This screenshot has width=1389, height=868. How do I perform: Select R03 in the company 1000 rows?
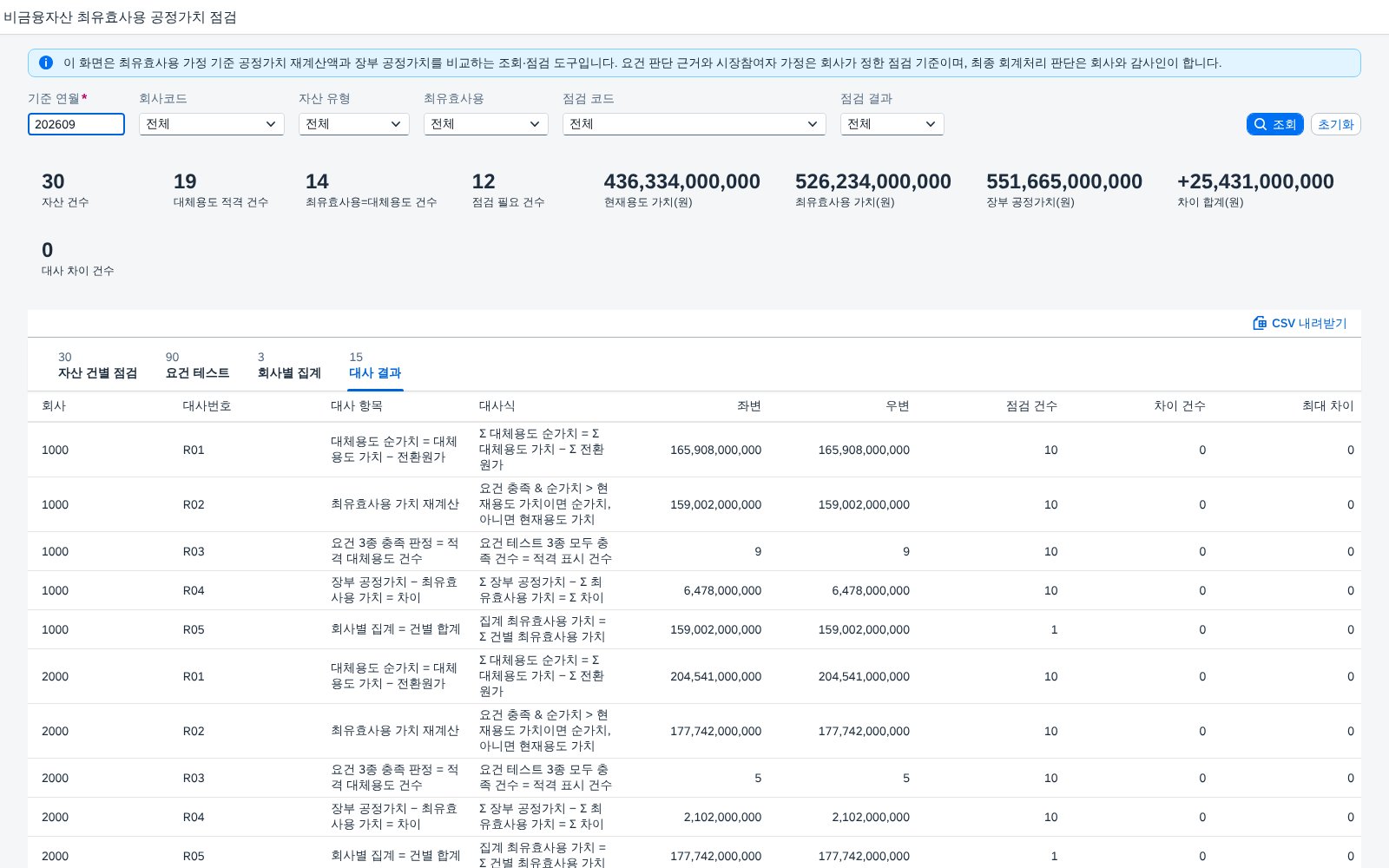pyautogui.click(x=194, y=551)
